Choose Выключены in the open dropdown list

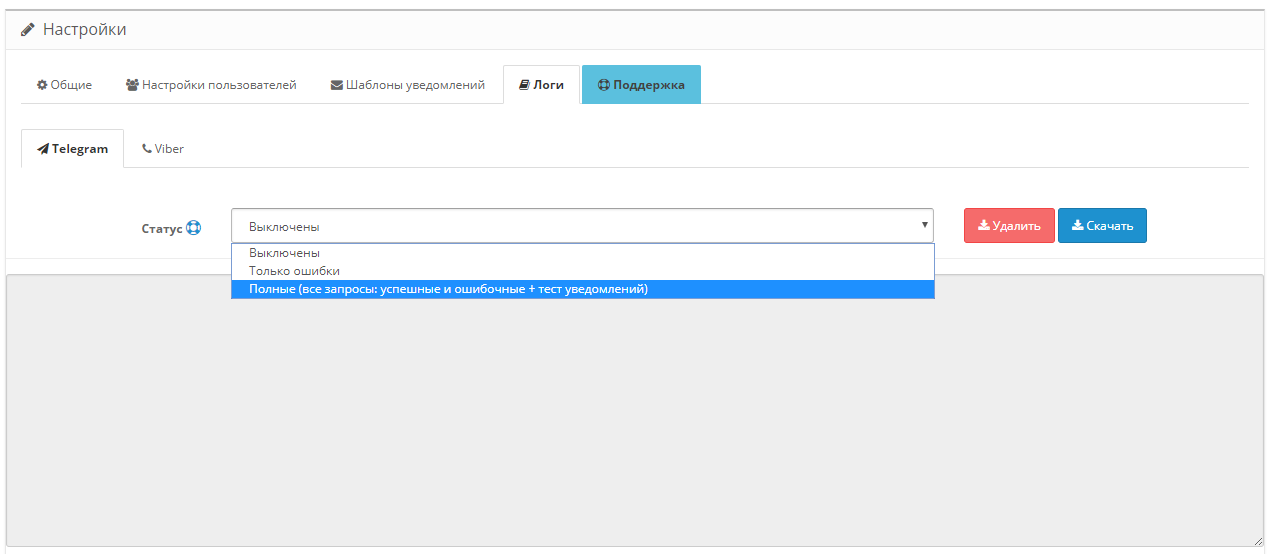point(284,253)
